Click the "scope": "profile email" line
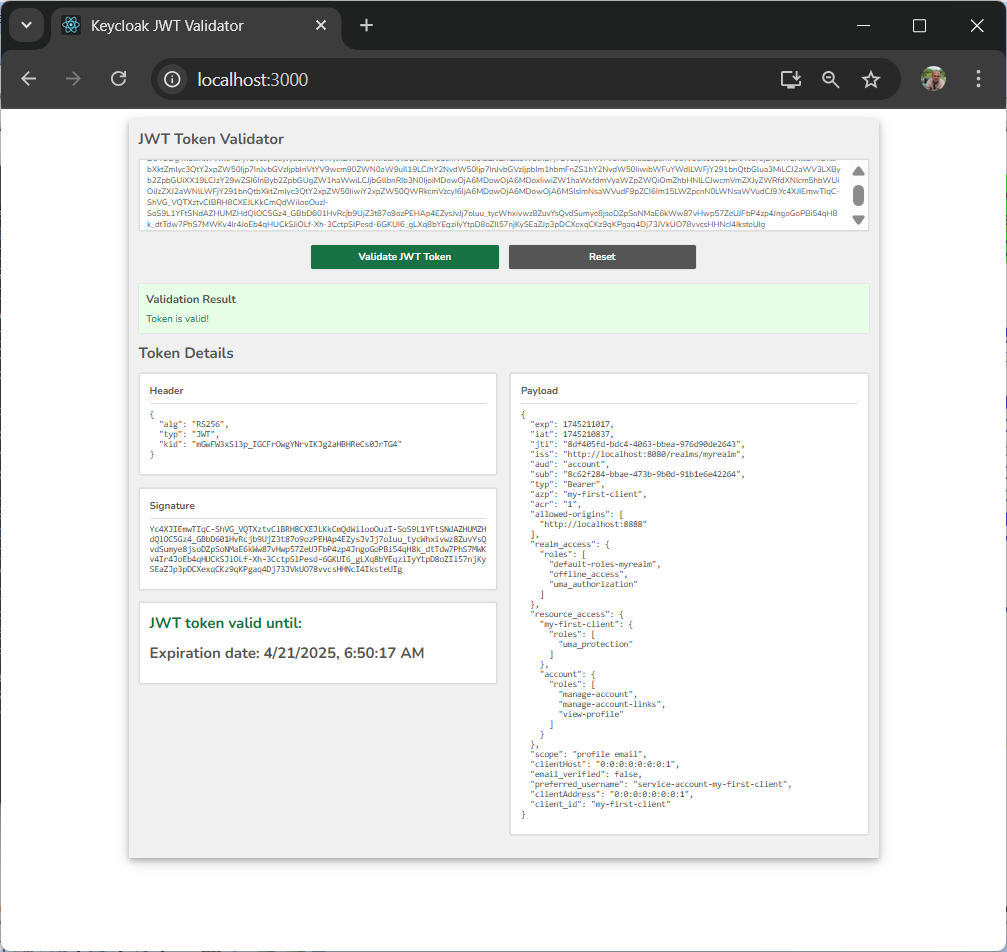This screenshot has height=952, width=1007. [x=588, y=754]
